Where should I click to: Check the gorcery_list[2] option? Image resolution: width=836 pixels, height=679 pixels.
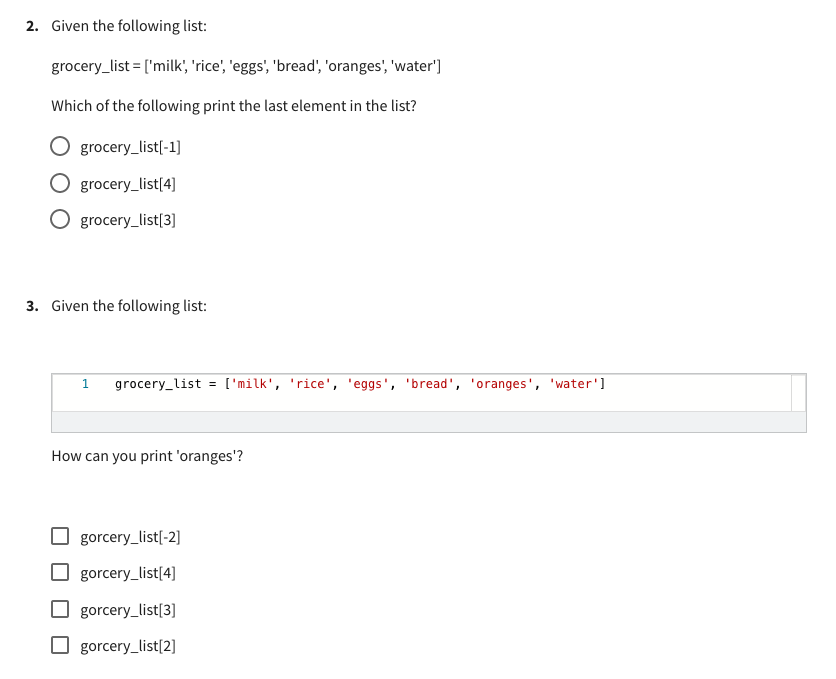pos(60,645)
